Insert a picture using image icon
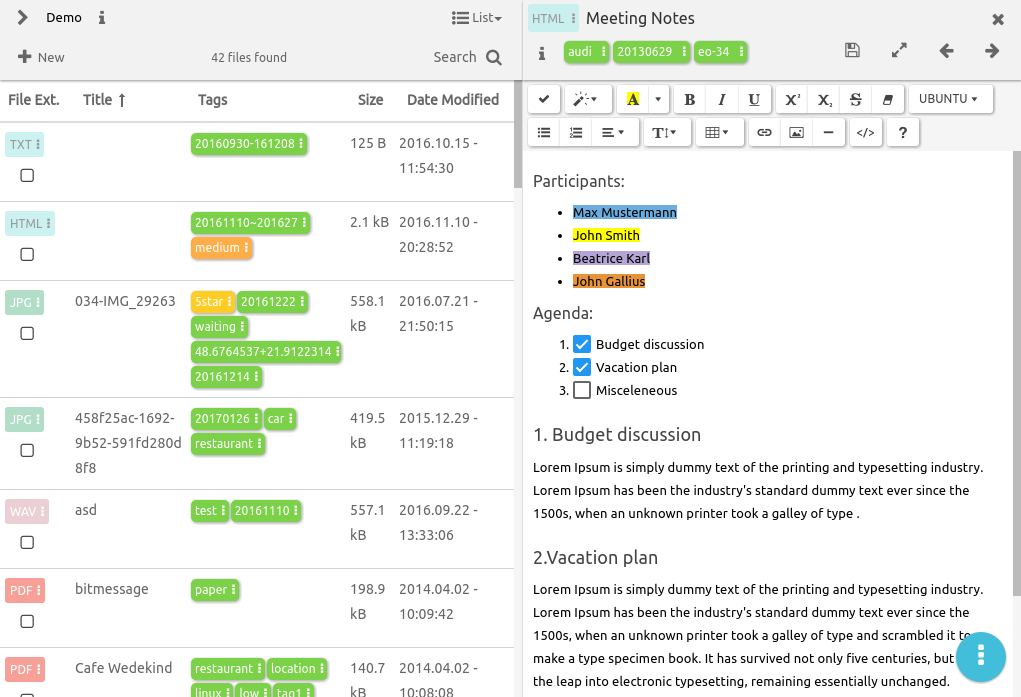Image resolution: width=1021 pixels, height=697 pixels. [796, 132]
